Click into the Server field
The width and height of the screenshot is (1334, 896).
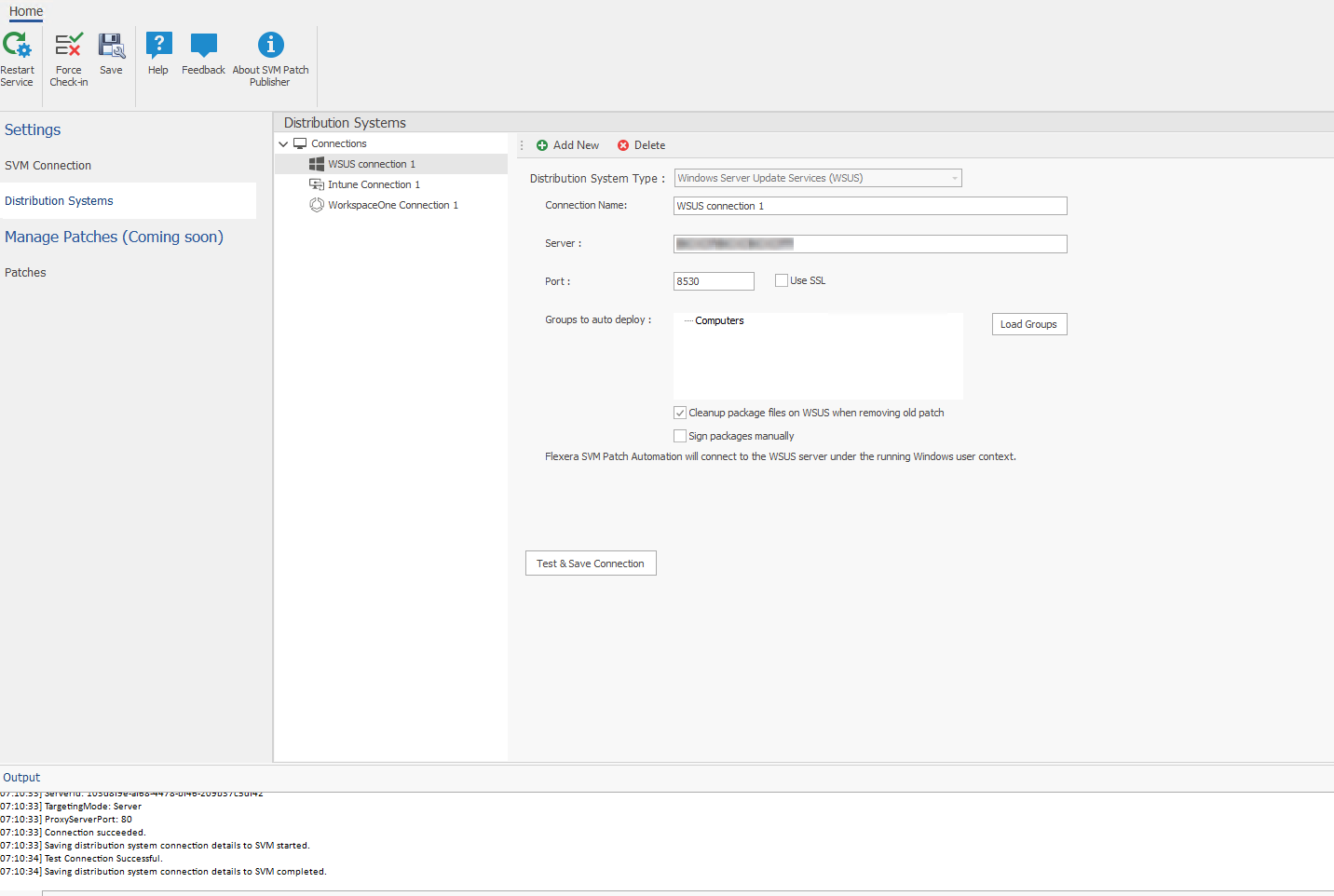(870, 244)
